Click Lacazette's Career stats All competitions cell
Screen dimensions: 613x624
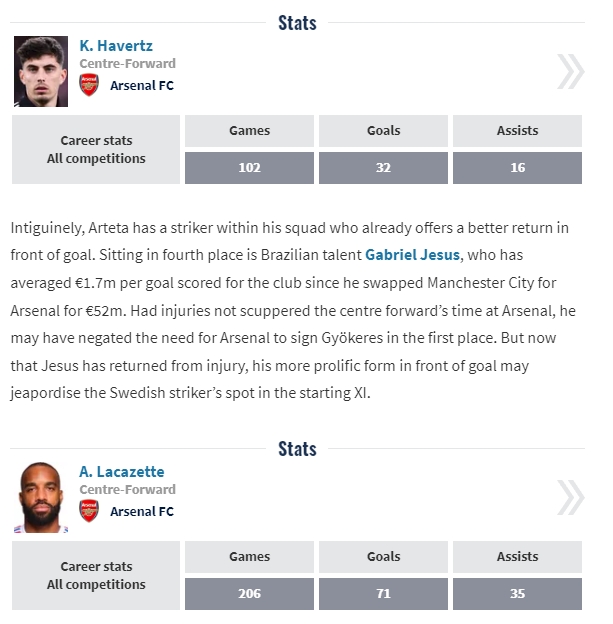[x=96, y=576]
